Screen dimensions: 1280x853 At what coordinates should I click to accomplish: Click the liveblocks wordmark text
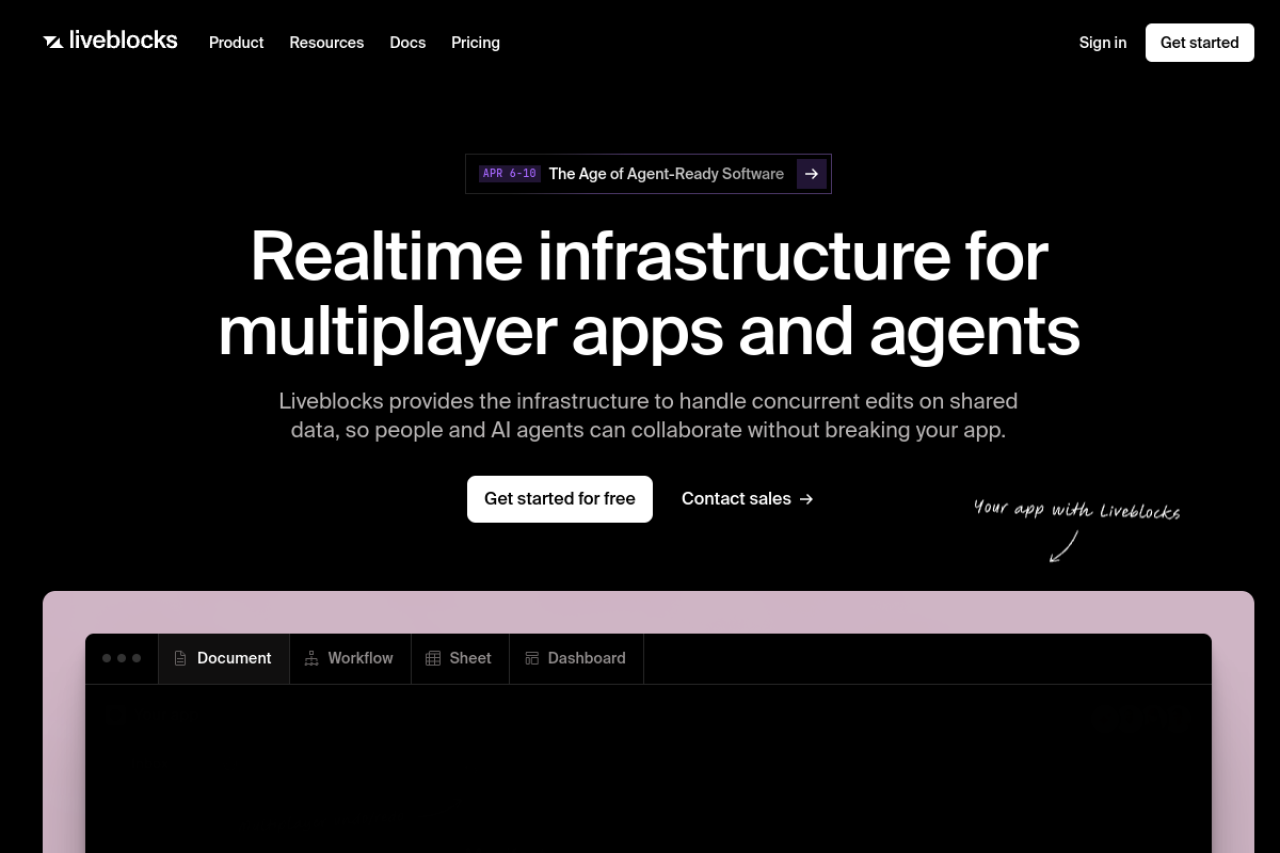click(x=123, y=41)
